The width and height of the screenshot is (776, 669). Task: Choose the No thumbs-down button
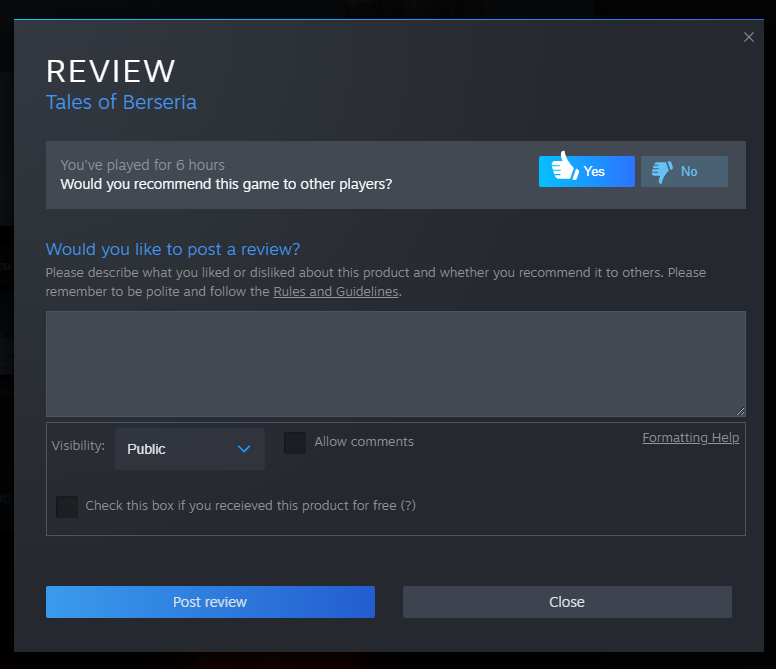[x=684, y=171]
